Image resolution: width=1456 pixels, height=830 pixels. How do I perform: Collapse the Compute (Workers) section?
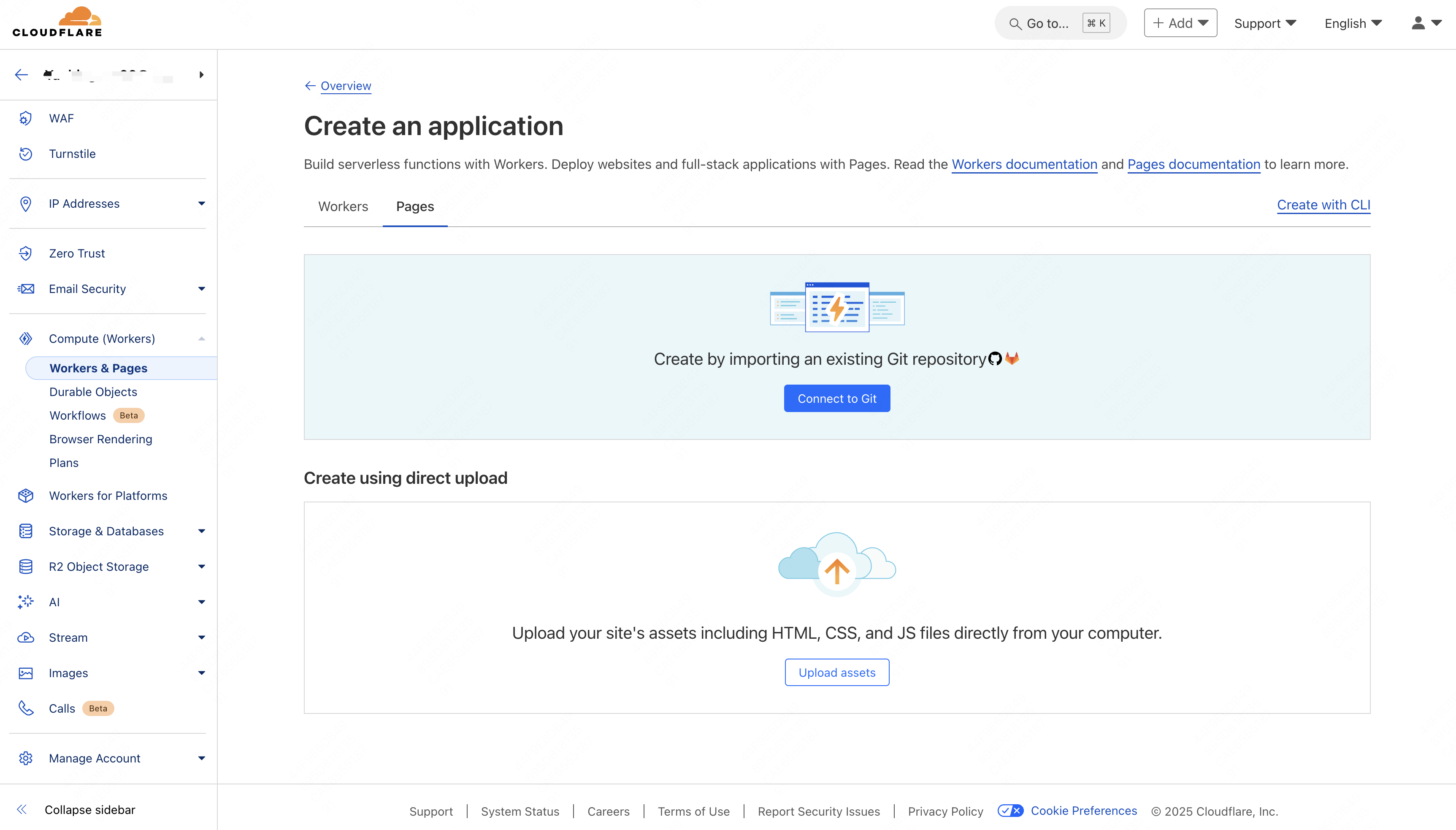(x=200, y=338)
